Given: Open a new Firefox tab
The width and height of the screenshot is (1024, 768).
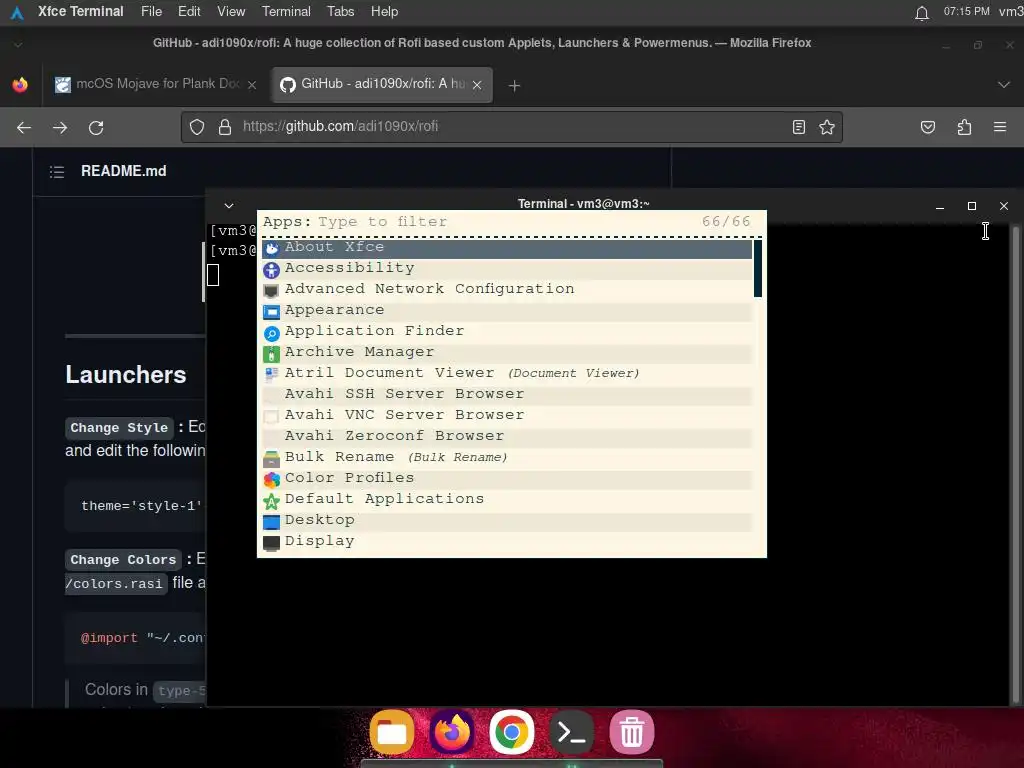Looking at the screenshot, I should coord(514,86).
